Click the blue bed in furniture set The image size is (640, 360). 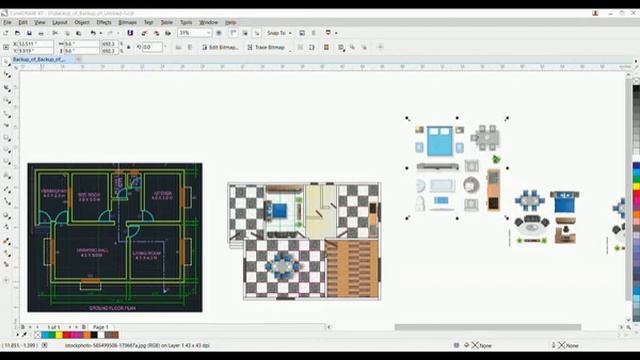440,141
